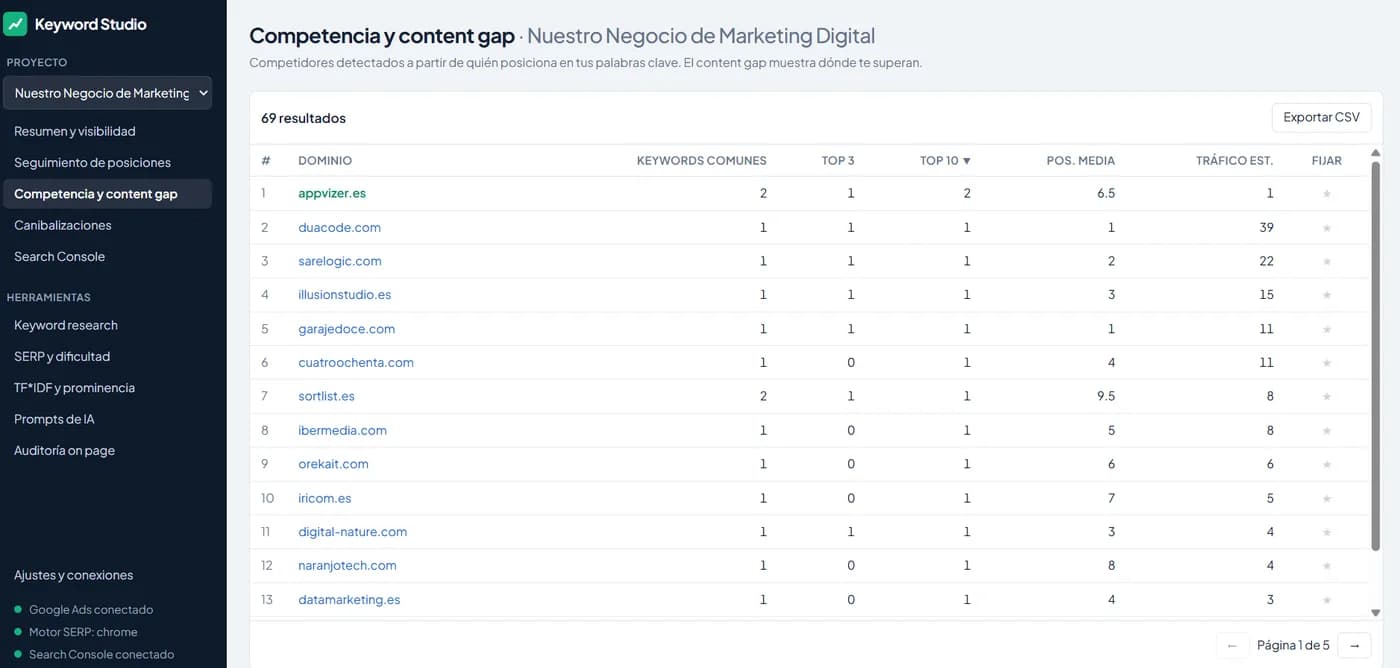
Task: Click Search Console conectado status
Action: point(94,655)
